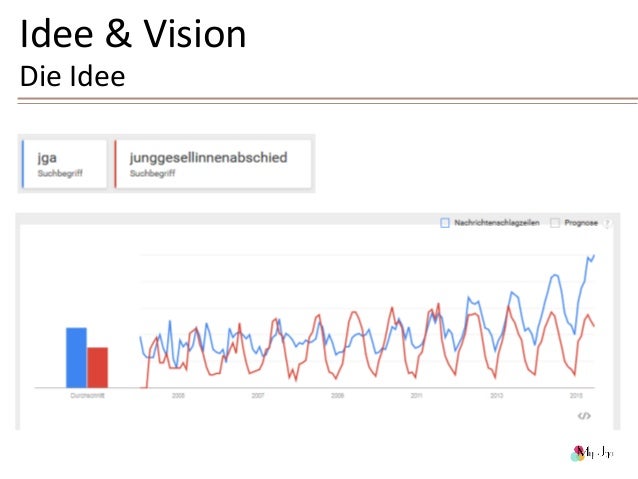This screenshot has height=479, width=638.
Task: Click the embed code icon below chart
Action: point(584,416)
